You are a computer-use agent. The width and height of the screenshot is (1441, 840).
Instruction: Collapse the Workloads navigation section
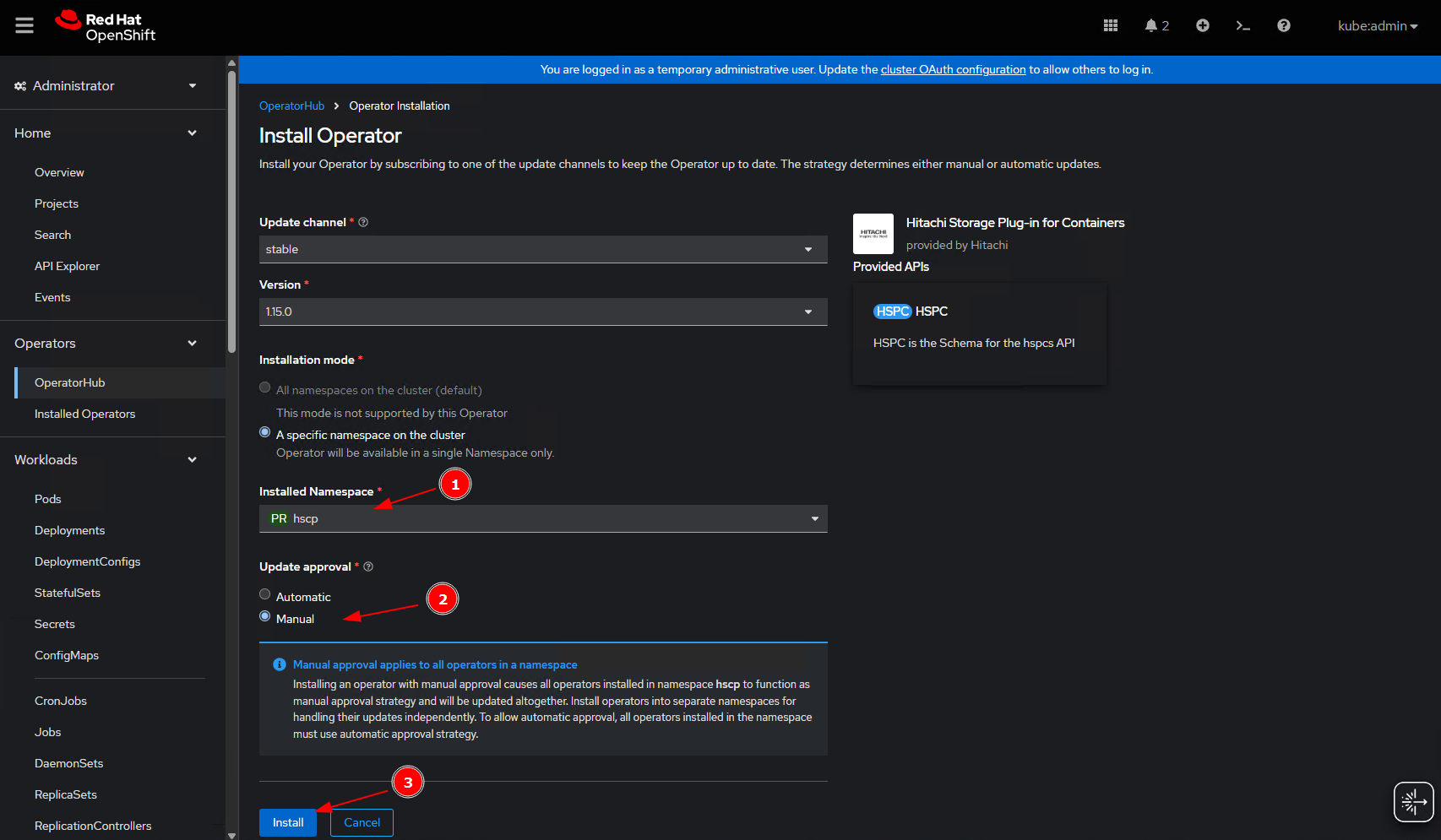(x=113, y=460)
